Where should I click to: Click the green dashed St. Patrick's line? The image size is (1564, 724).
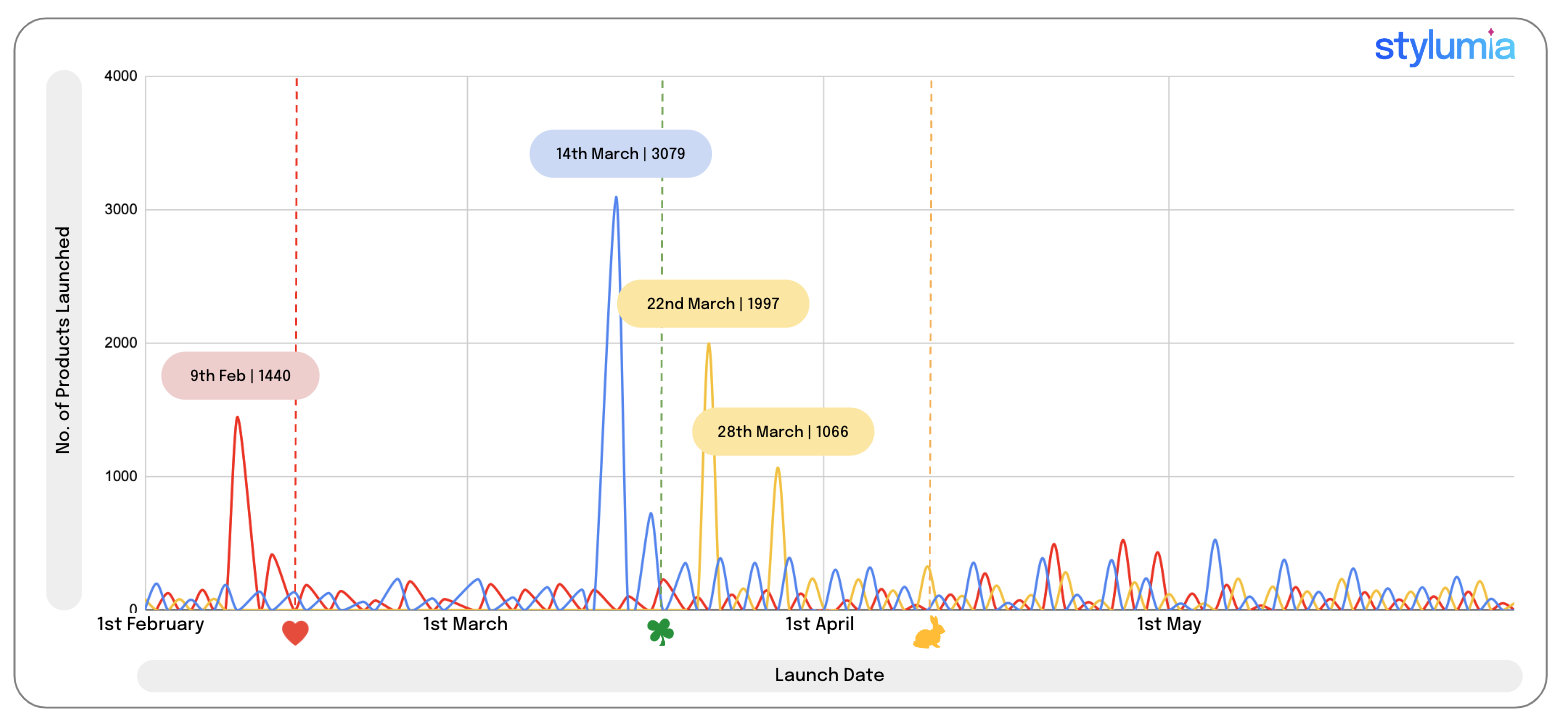pyautogui.click(x=662, y=250)
